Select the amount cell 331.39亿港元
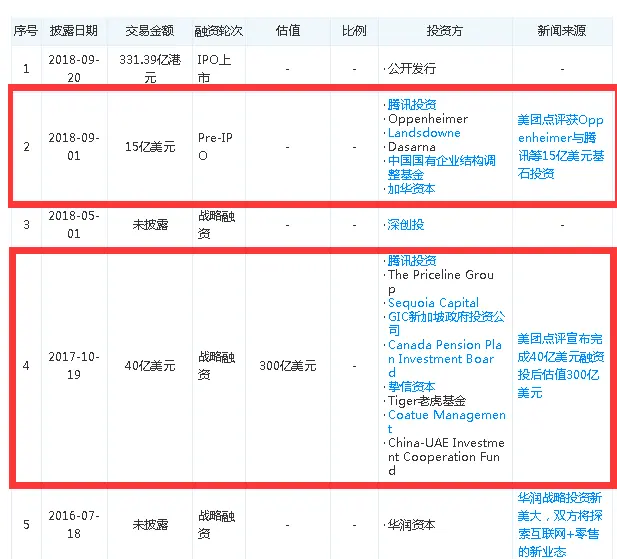617x559 pixels. click(150, 68)
